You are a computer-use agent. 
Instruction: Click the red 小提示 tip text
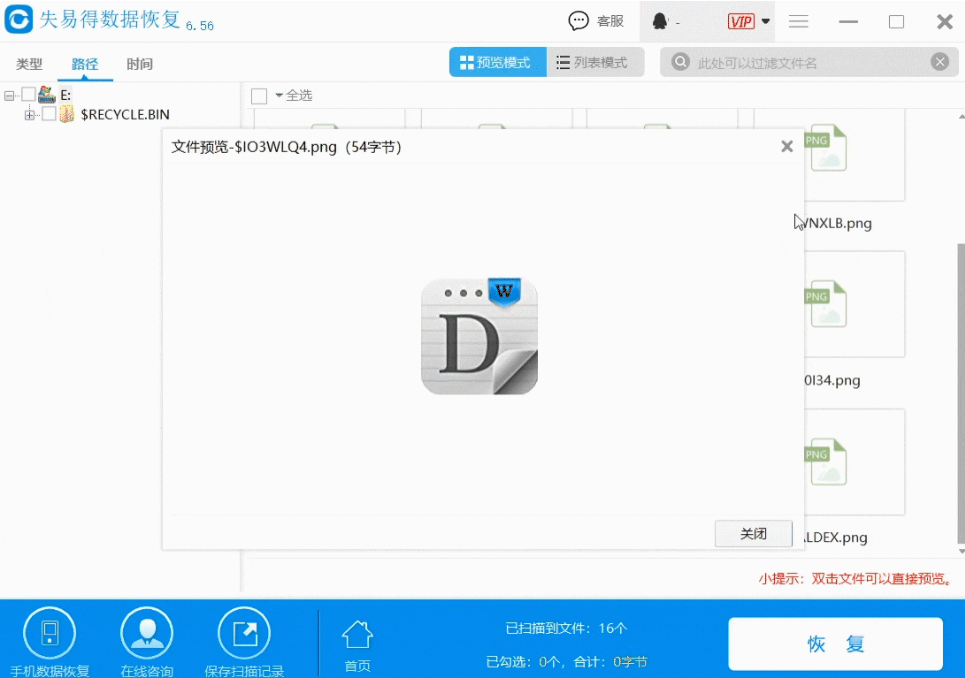[x=855, y=578]
